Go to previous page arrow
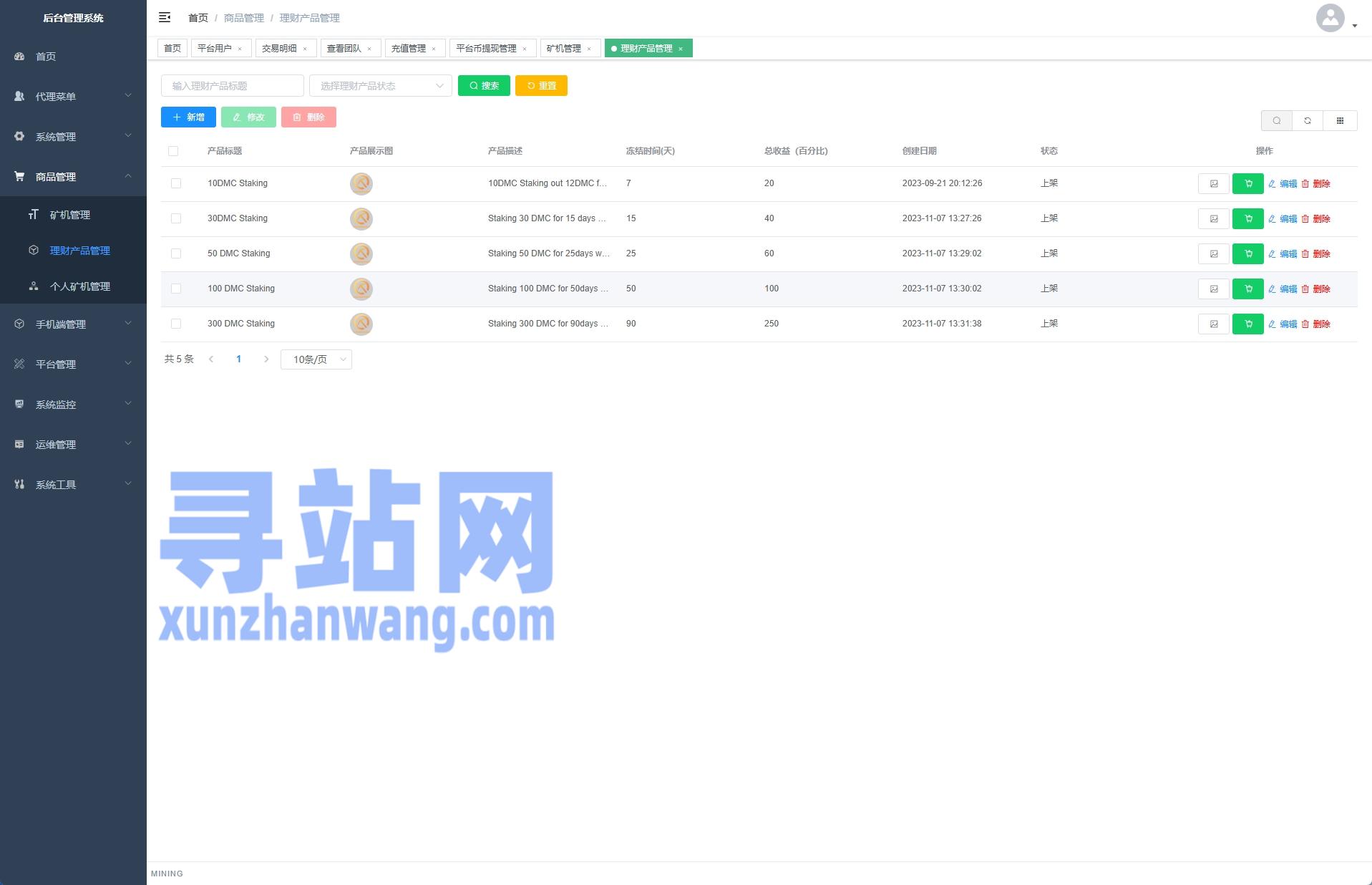The width and height of the screenshot is (1372, 885). pos(211,359)
